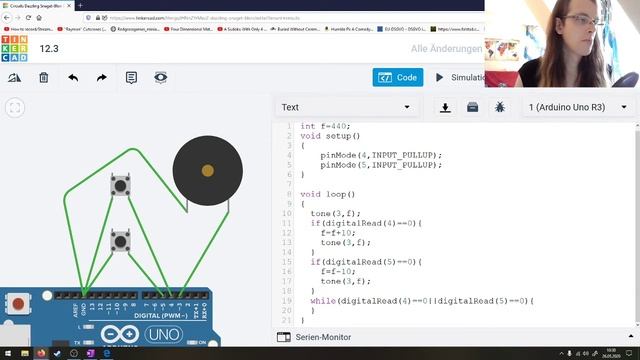Screen dimensions: 640x360
Task: Click code line 'tone(3,f);' on line 10
Action: (336, 213)
